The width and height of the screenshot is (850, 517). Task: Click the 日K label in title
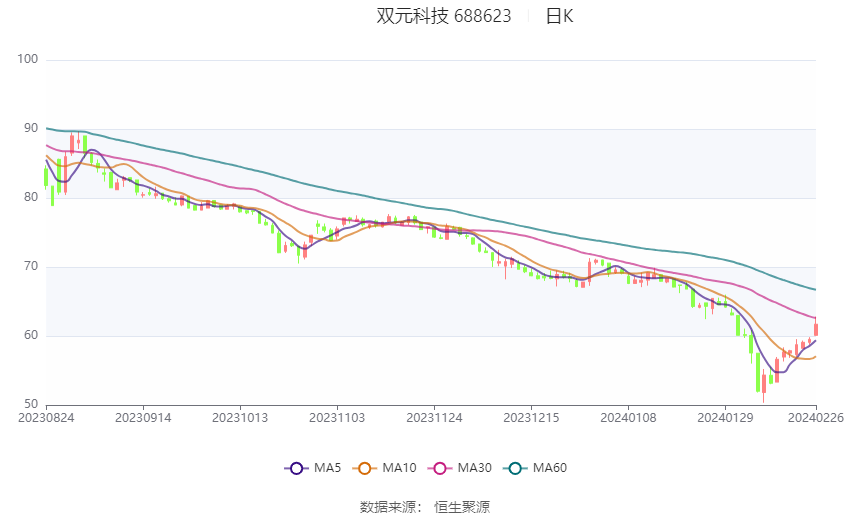point(559,16)
